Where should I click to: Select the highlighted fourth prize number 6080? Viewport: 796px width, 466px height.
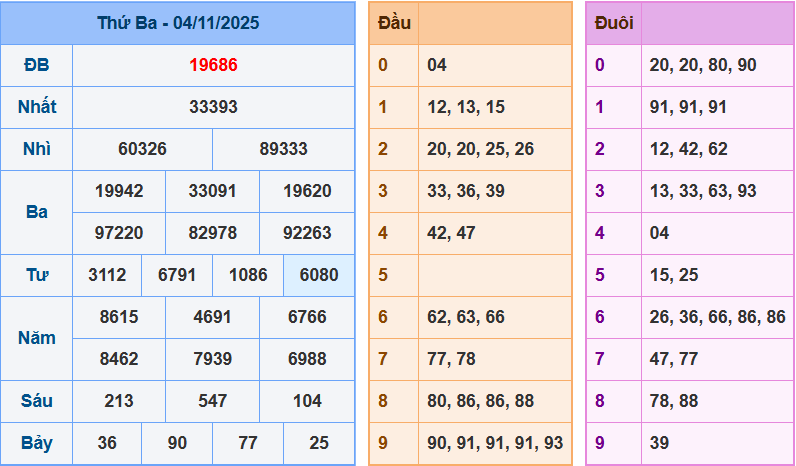click(x=318, y=275)
